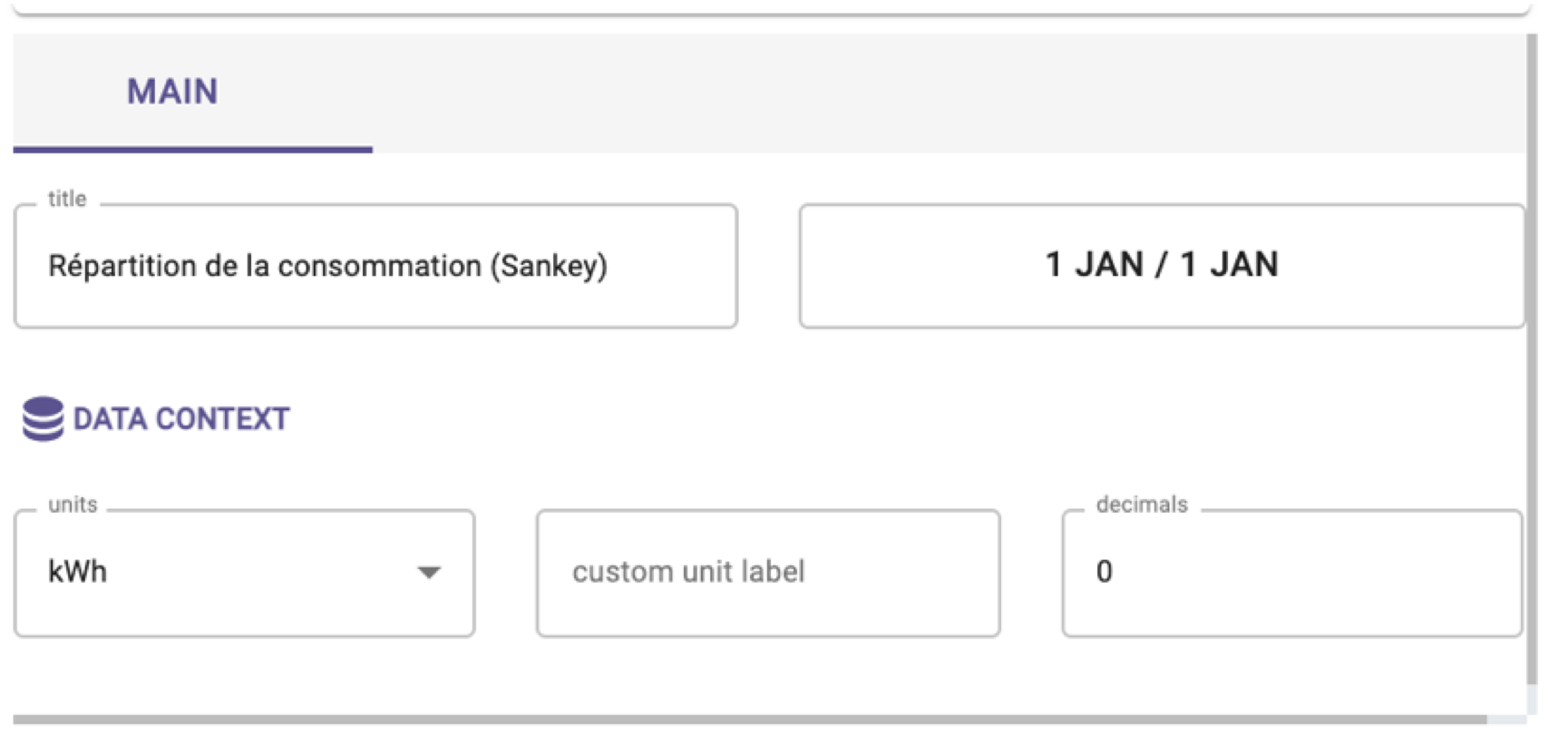Click the vertical scrollbar on the right
This screenshot has width=1568, height=745.
1532,359
